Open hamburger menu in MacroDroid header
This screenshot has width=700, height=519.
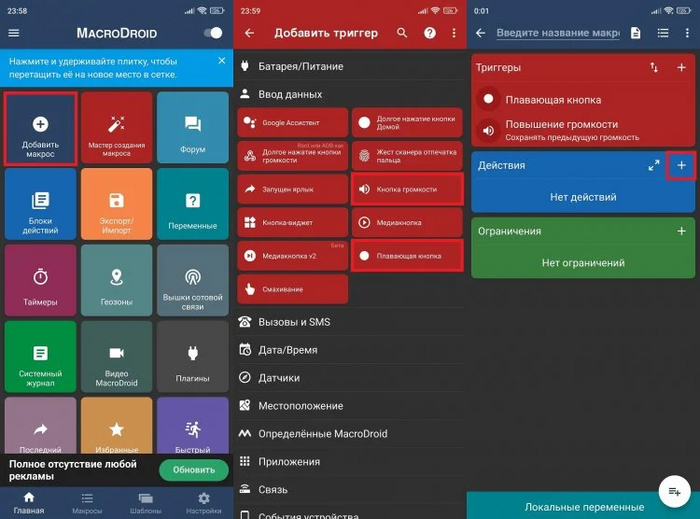14,33
